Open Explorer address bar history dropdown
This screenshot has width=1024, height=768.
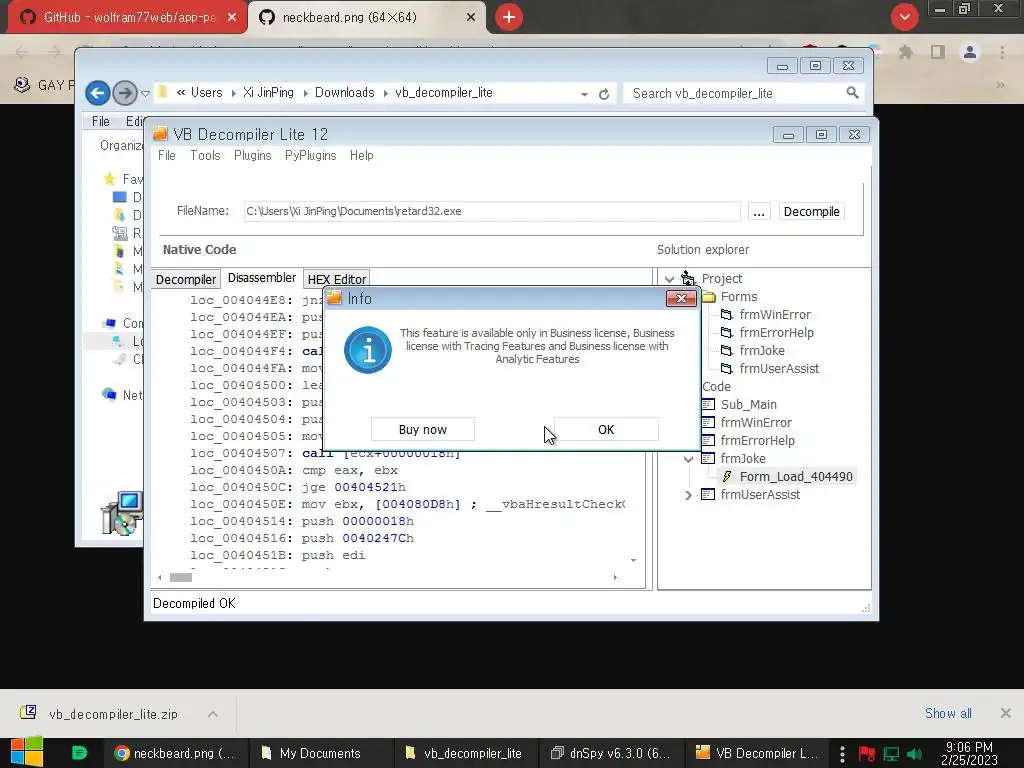click(x=584, y=94)
